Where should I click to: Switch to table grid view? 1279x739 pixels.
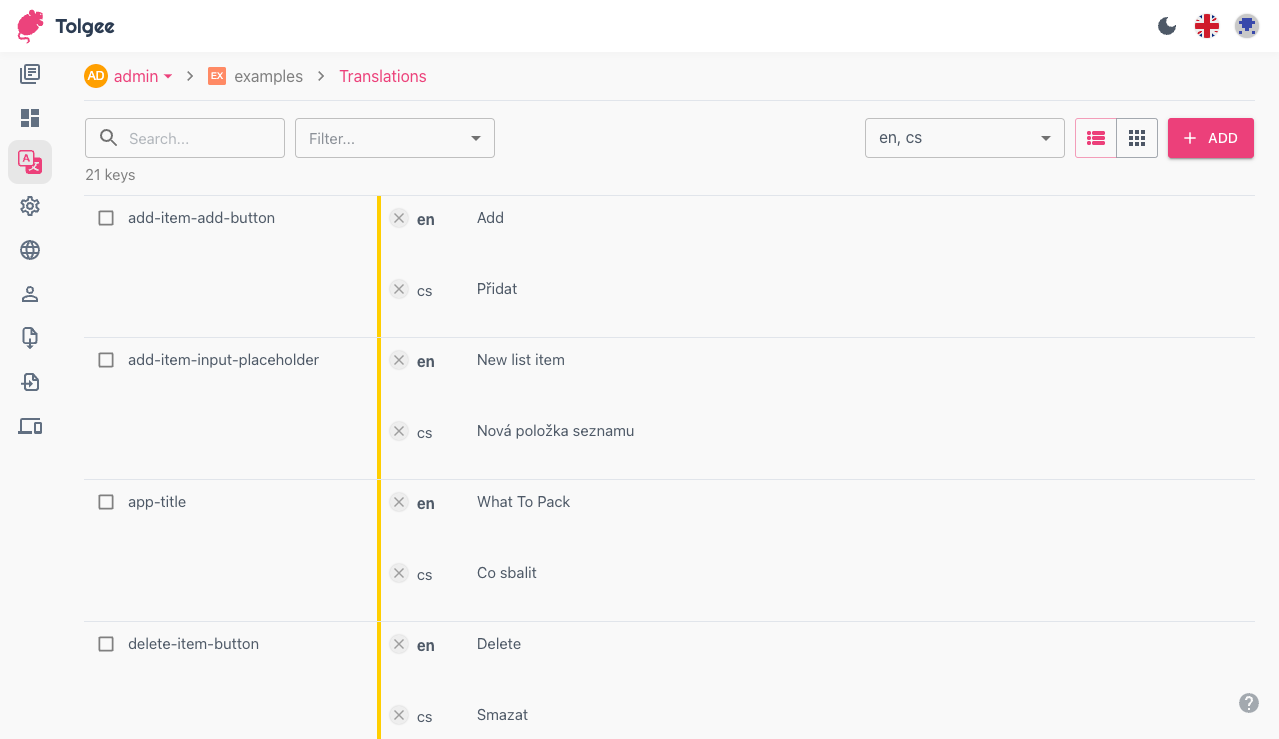coord(1137,138)
